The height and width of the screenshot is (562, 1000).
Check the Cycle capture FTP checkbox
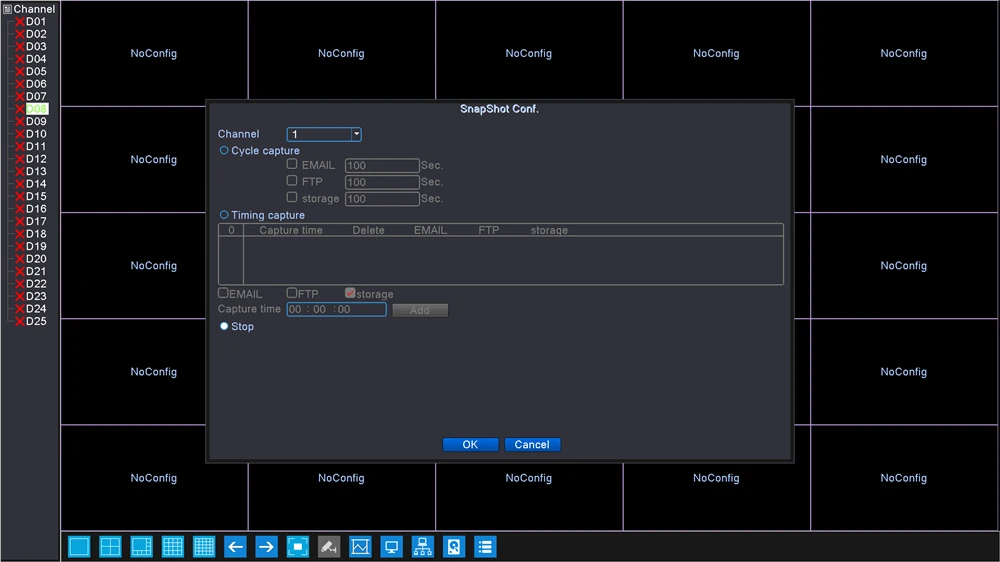[x=292, y=181]
